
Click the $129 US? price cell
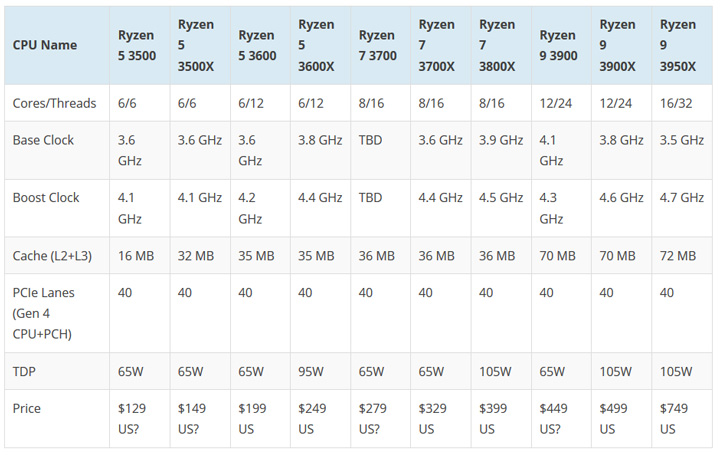point(140,418)
